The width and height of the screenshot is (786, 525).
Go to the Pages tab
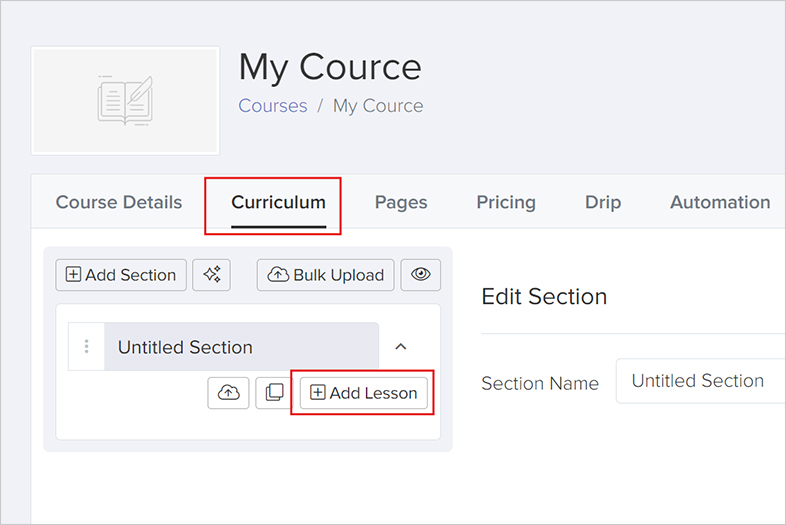coord(401,202)
